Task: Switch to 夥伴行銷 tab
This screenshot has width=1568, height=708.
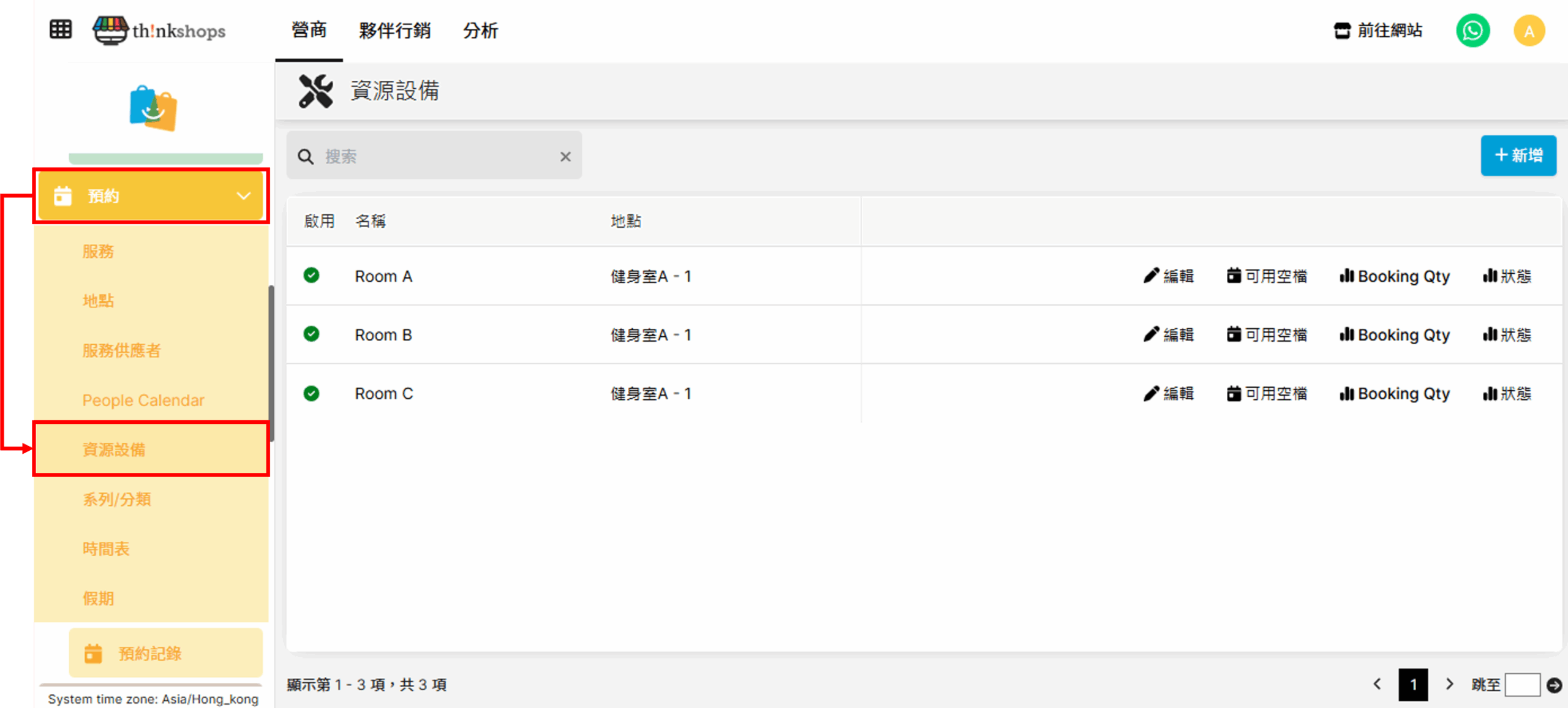Action: click(x=394, y=31)
